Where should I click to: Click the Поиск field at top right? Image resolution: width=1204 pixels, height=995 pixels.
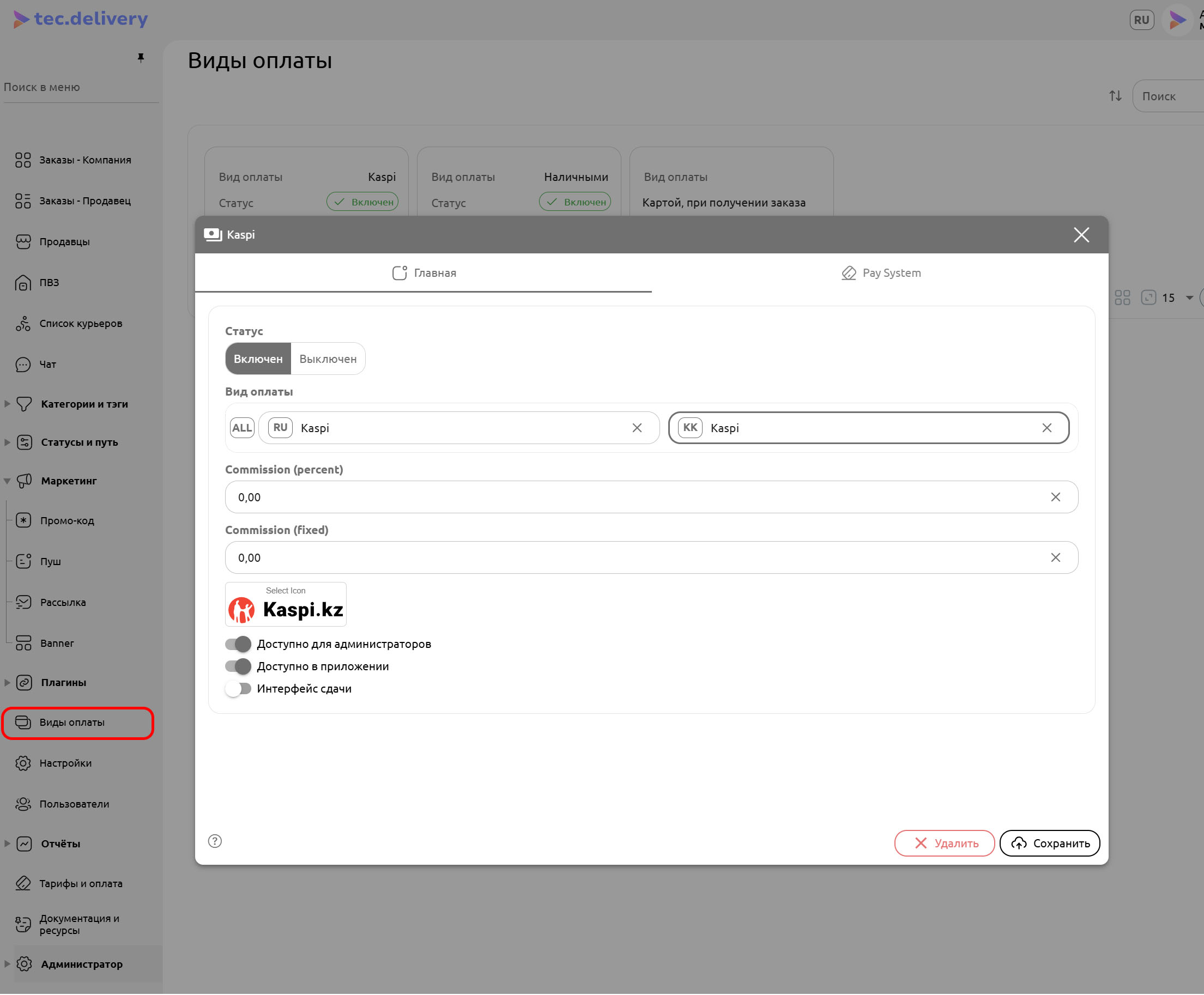click(1169, 96)
